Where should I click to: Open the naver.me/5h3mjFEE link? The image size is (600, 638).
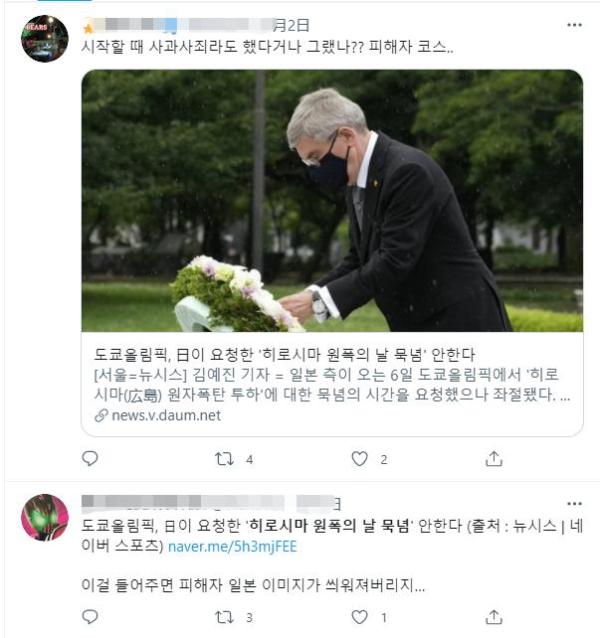[232, 546]
